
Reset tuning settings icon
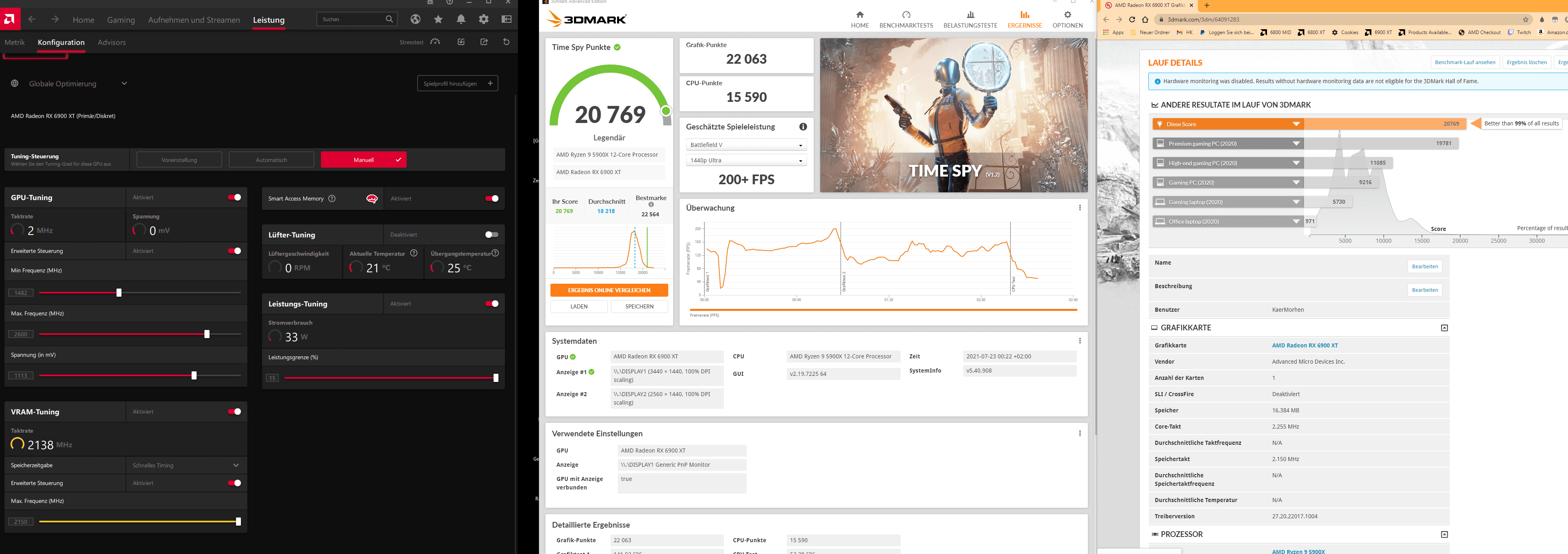(x=507, y=41)
